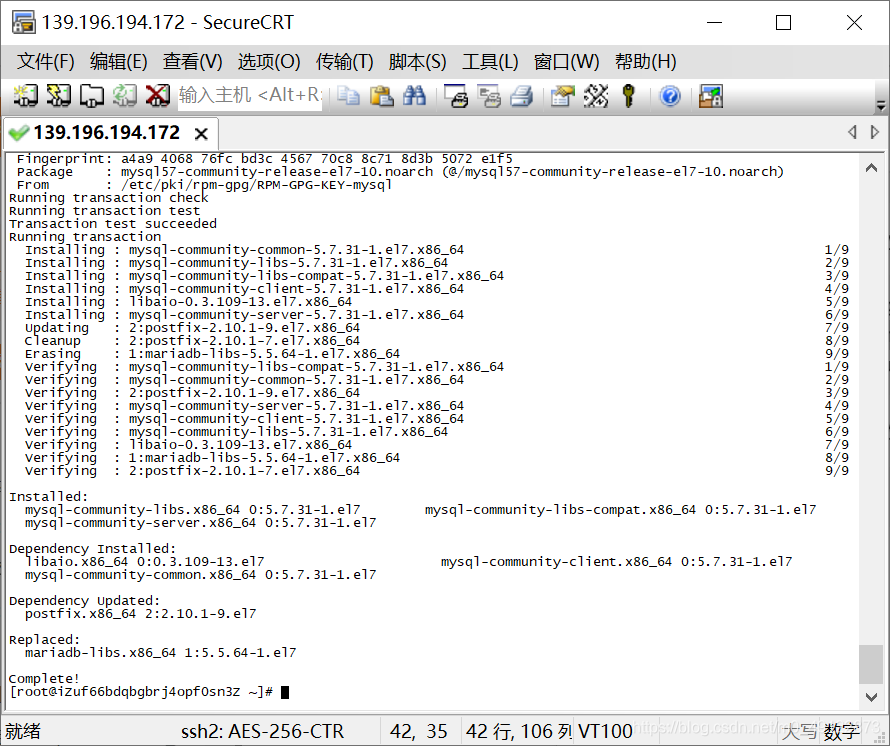Click the Quick Connect lightning icon
890x746 pixels.
[58, 95]
